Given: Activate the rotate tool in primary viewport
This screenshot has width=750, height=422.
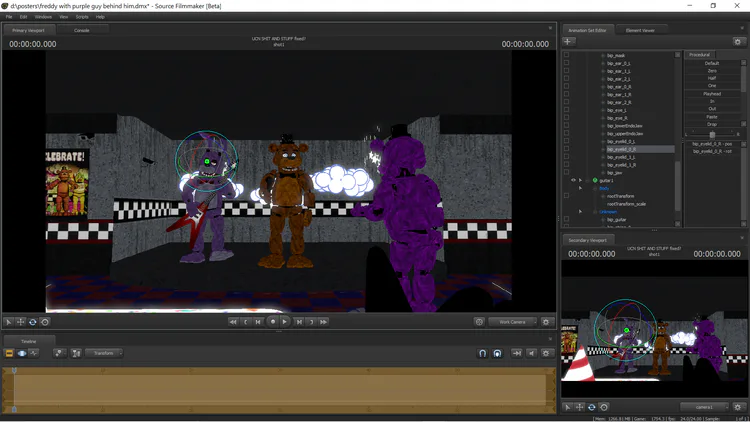Looking at the screenshot, I should [x=33, y=322].
